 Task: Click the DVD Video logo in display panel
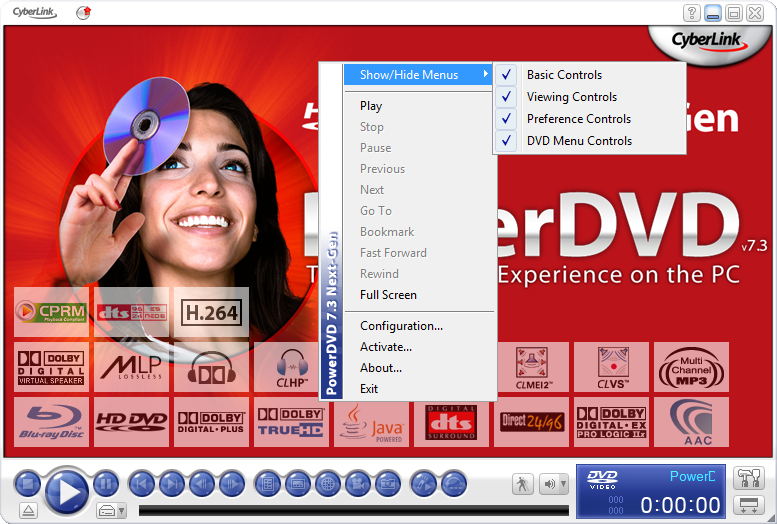tap(602, 479)
